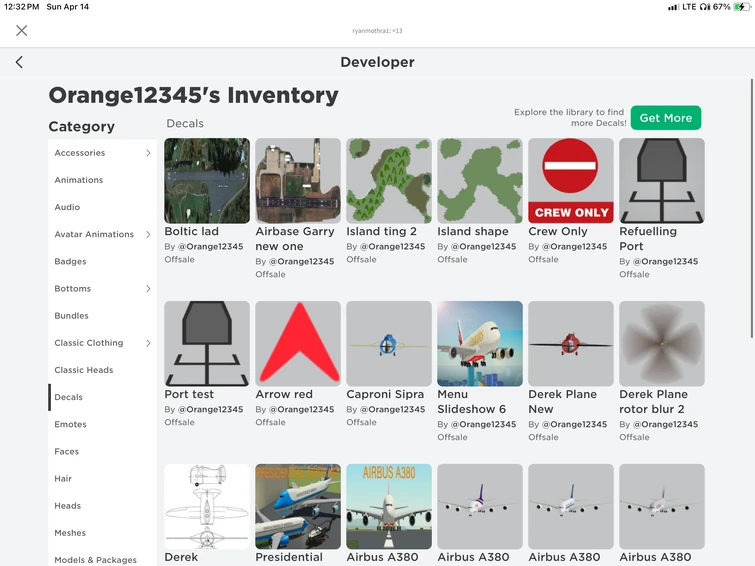Expand the Classic Clothing category
The height and width of the screenshot is (566, 755).
148,343
